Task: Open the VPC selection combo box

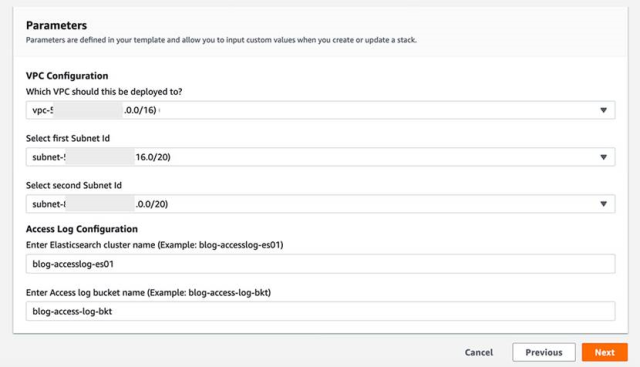Action: coord(320,110)
